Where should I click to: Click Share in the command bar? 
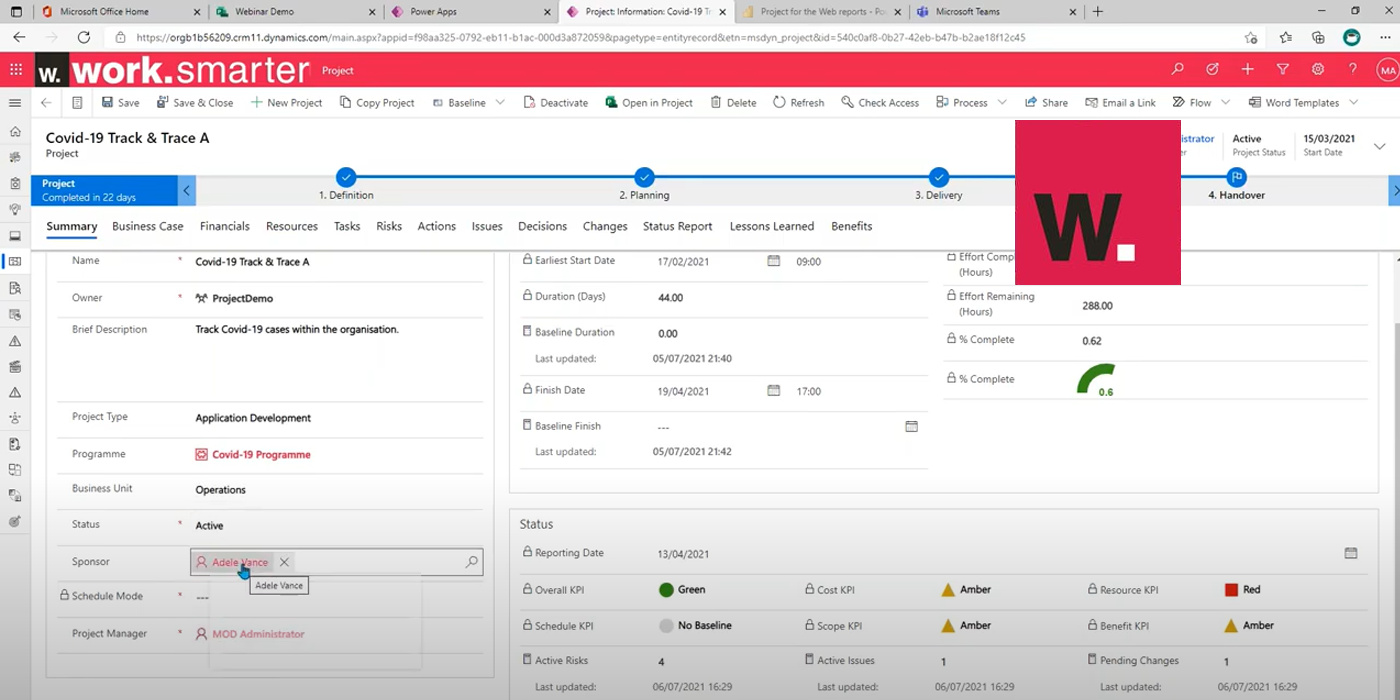(1046, 103)
